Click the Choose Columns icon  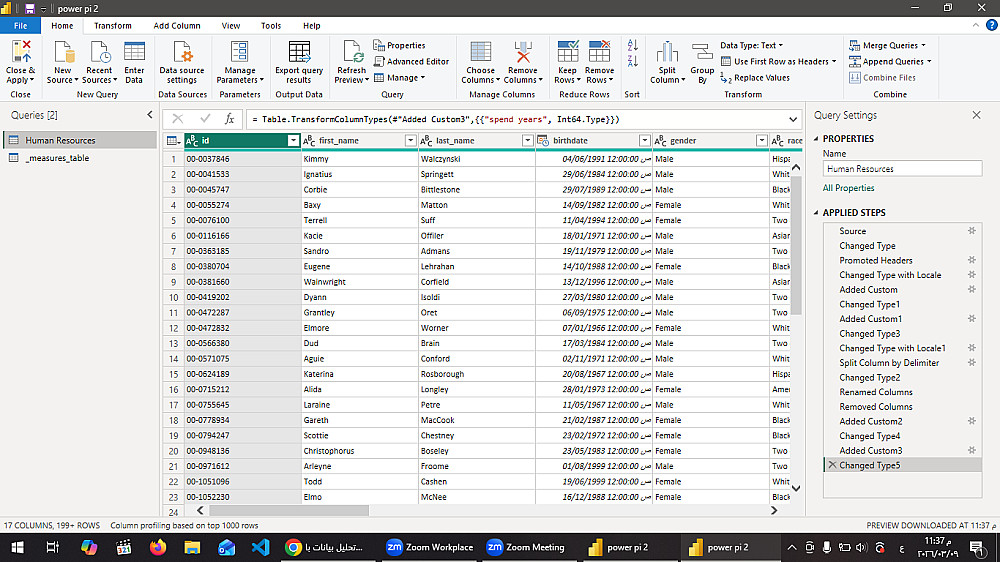click(x=480, y=52)
